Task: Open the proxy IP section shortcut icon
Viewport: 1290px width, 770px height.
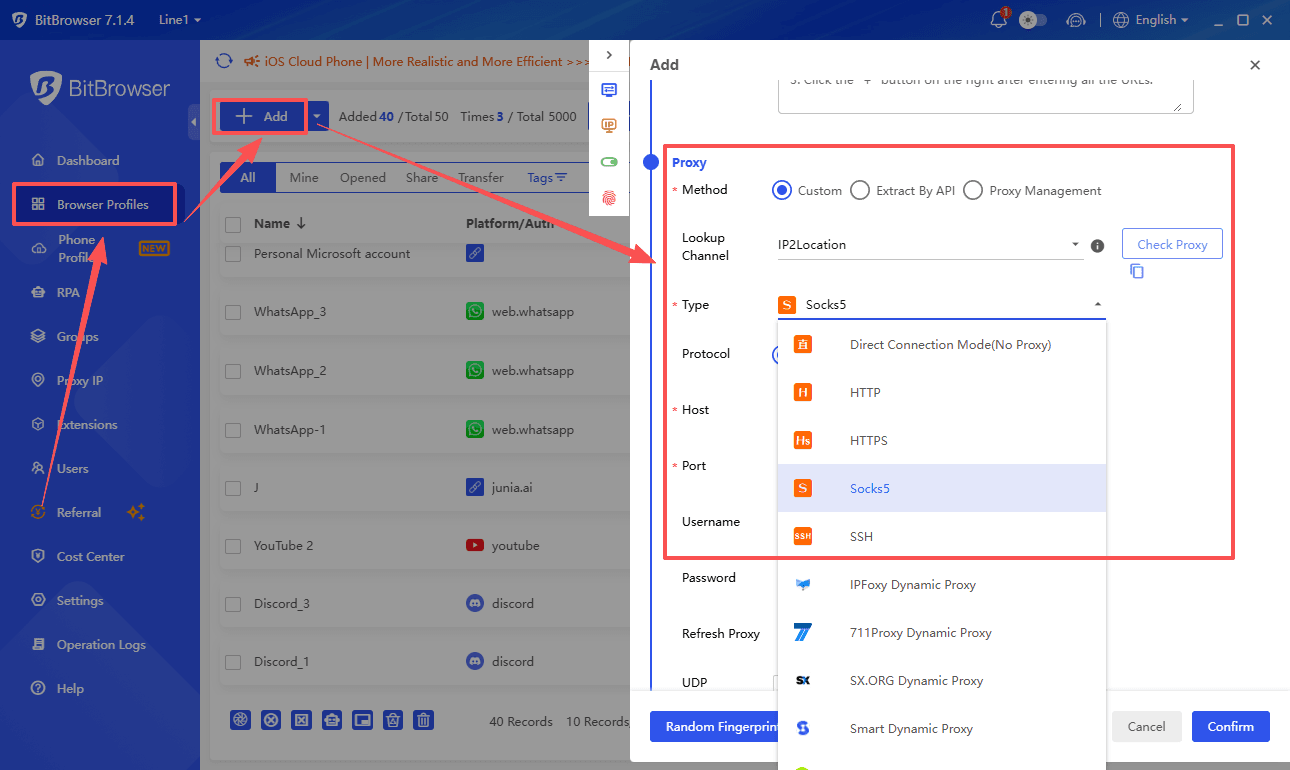Action: tap(609, 125)
